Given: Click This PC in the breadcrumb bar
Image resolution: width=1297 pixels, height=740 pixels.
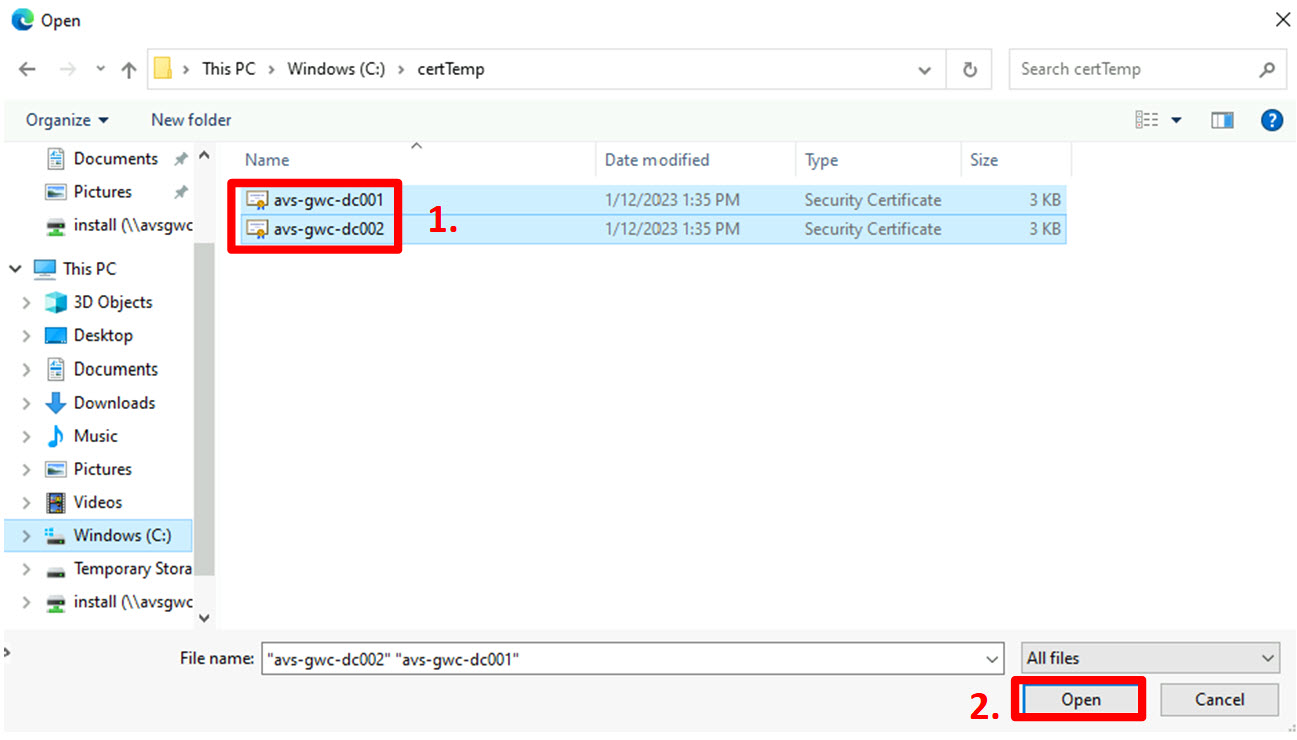Looking at the screenshot, I should coord(228,69).
